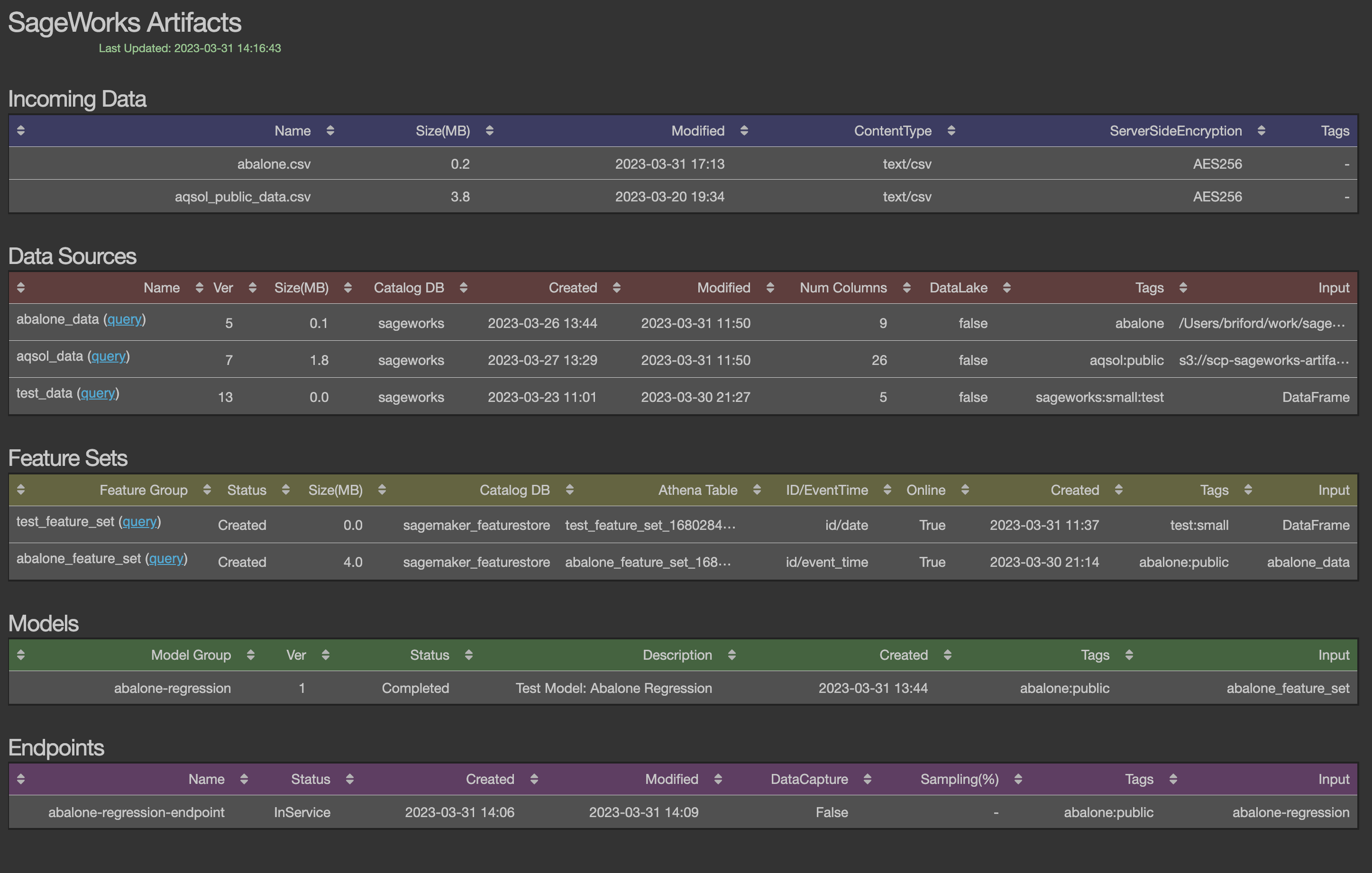1372x873 pixels.
Task: Click the abalone-regression-endpoint name cell
Action: tap(136, 813)
